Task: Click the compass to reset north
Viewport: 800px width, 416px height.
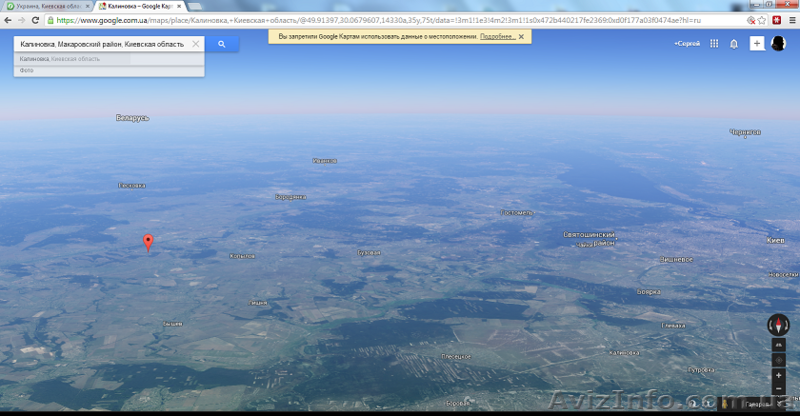Action: point(778,324)
